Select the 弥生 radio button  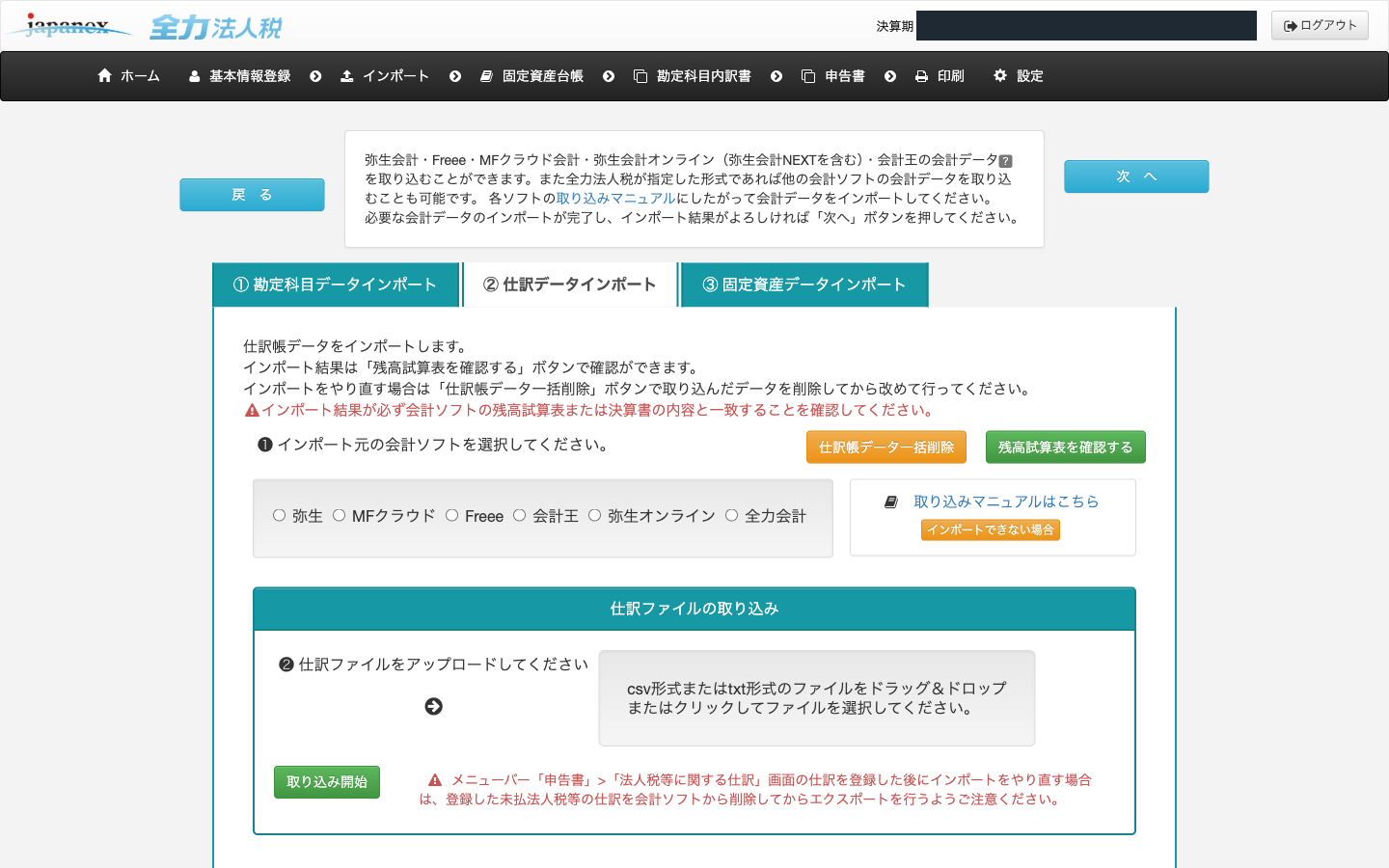tap(279, 515)
